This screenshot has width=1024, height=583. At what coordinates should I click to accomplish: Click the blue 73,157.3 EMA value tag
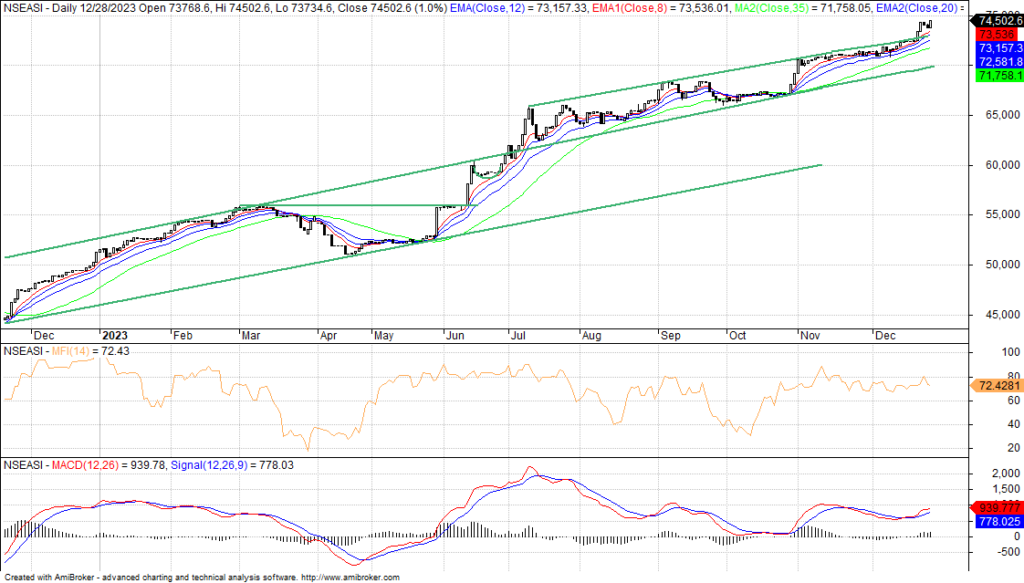click(x=998, y=48)
